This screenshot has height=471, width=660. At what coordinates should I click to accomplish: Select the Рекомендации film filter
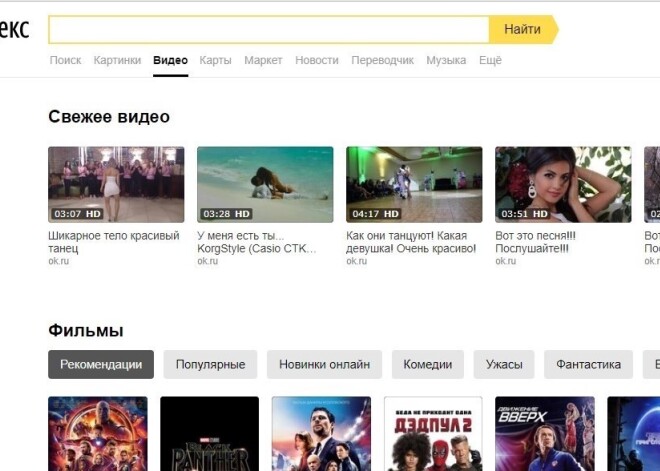[x=101, y=364]
